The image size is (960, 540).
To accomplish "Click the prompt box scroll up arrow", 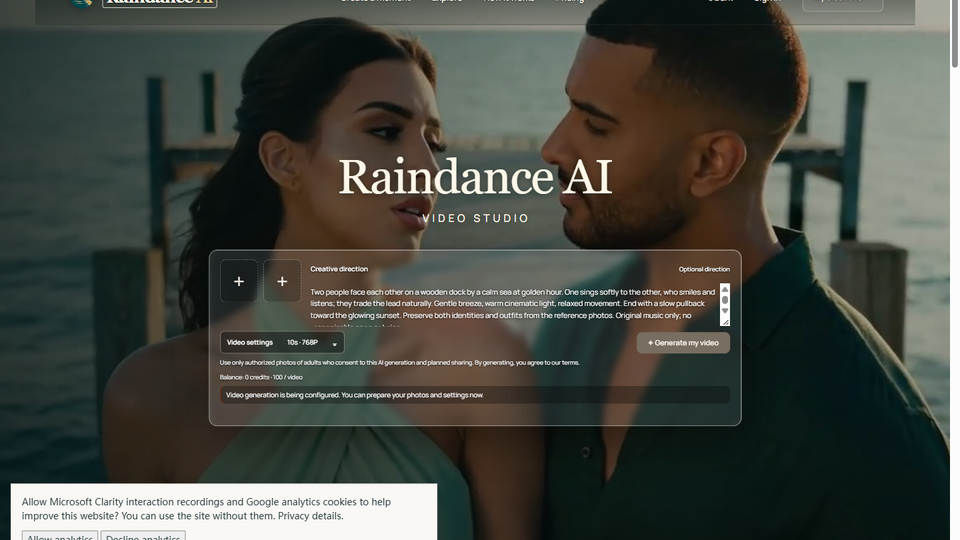I will (725, 289).
